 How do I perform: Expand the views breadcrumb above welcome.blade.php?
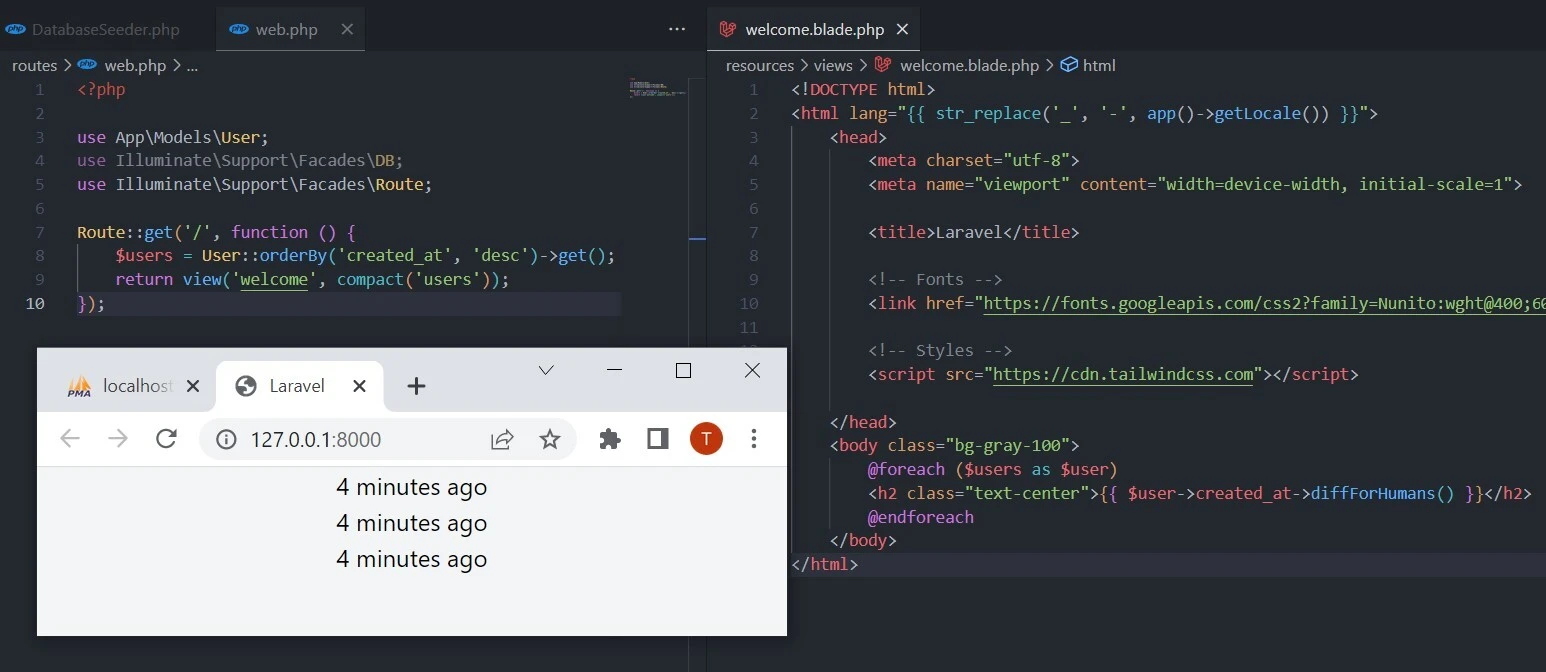click(x=833, y=65)
